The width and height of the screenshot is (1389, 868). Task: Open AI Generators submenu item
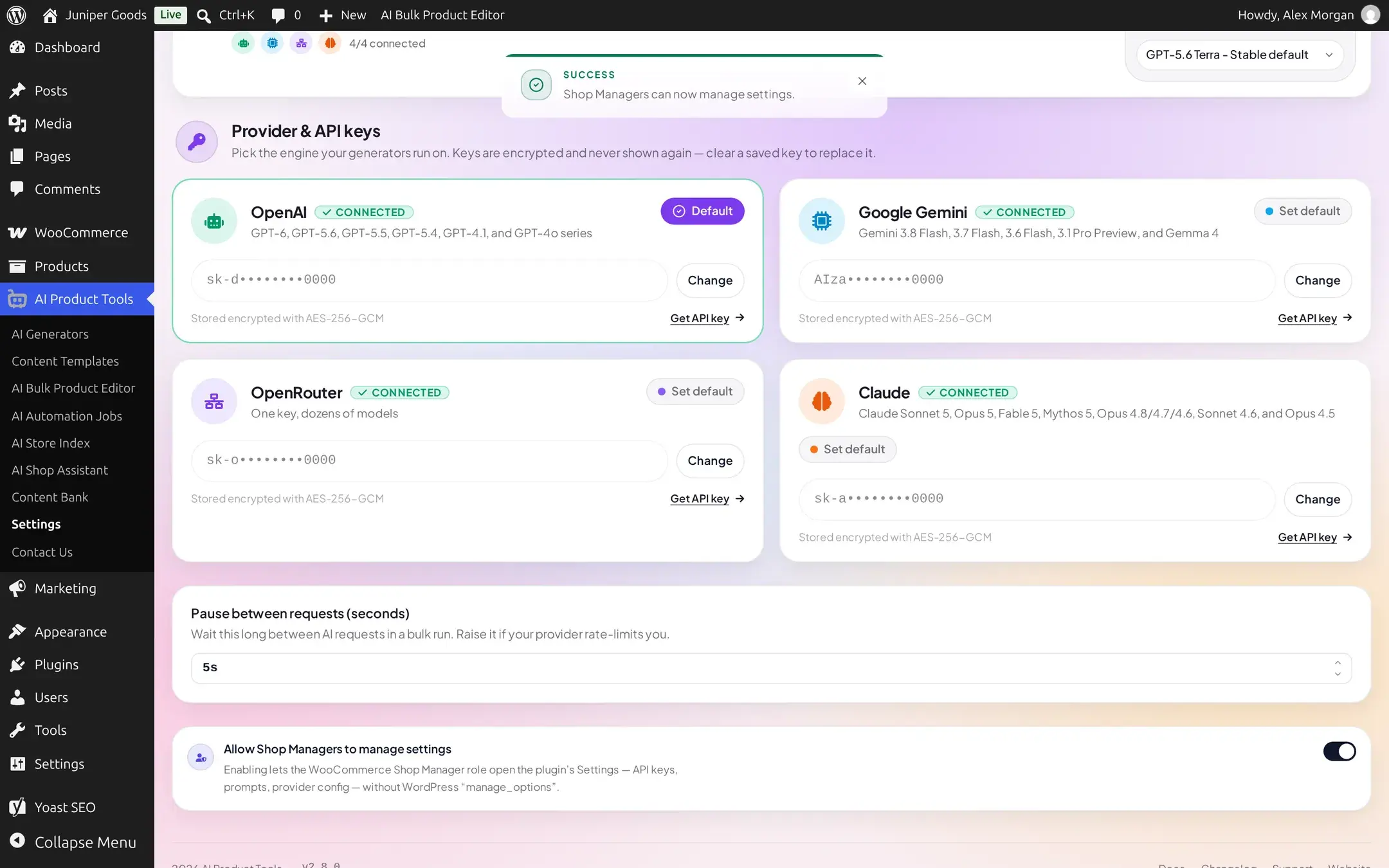click(50, 334)
